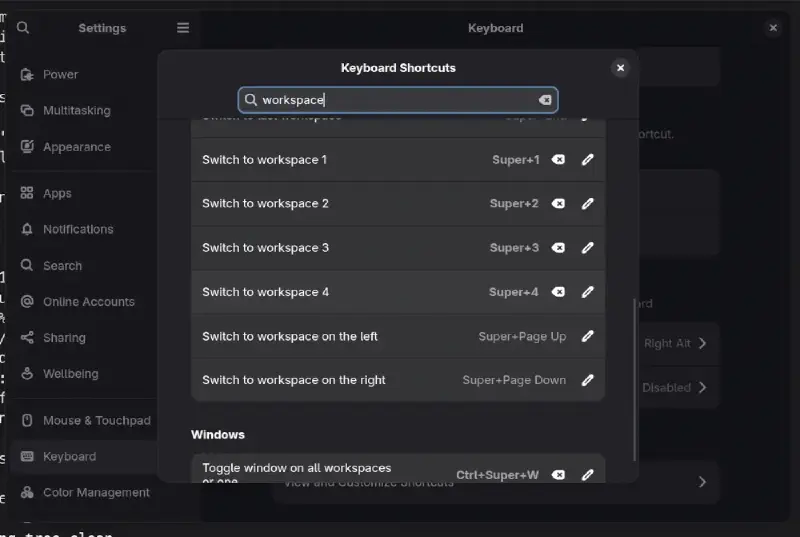Reset the Switch to workspace 3 shortcut
This screenshot has width=800, height=537.
coord(558,248)
